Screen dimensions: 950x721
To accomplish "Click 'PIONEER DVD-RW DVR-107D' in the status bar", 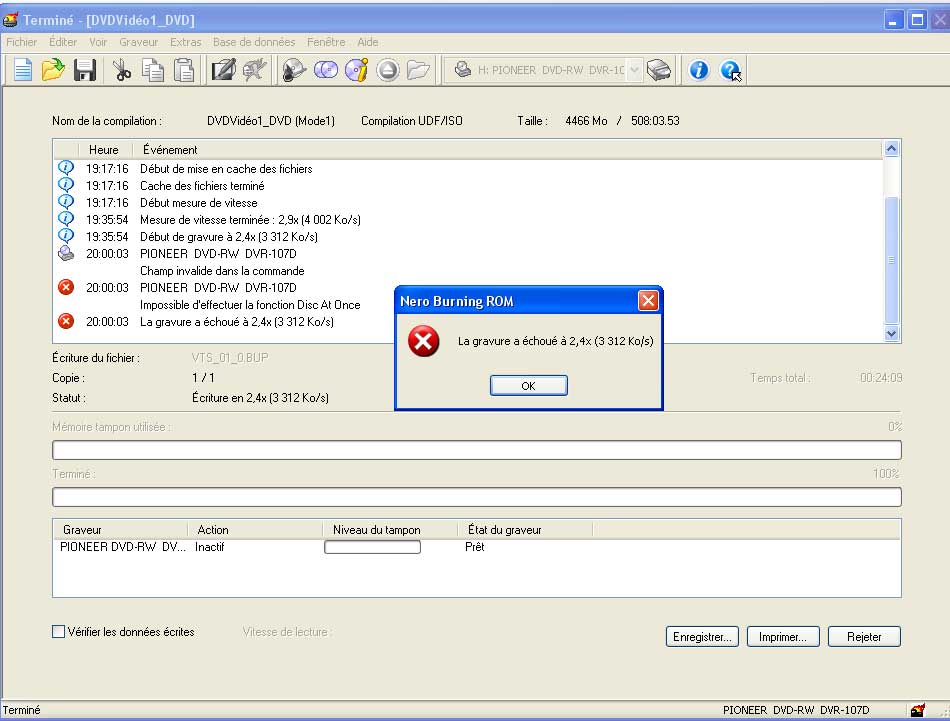I will point(796,710).
